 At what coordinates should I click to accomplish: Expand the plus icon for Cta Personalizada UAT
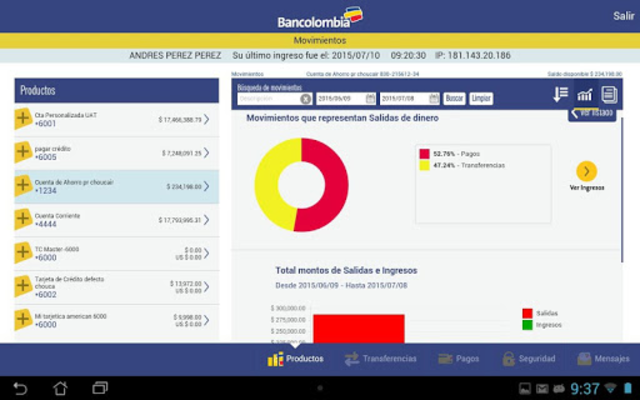pyautogui.click(x=23, y=119)
